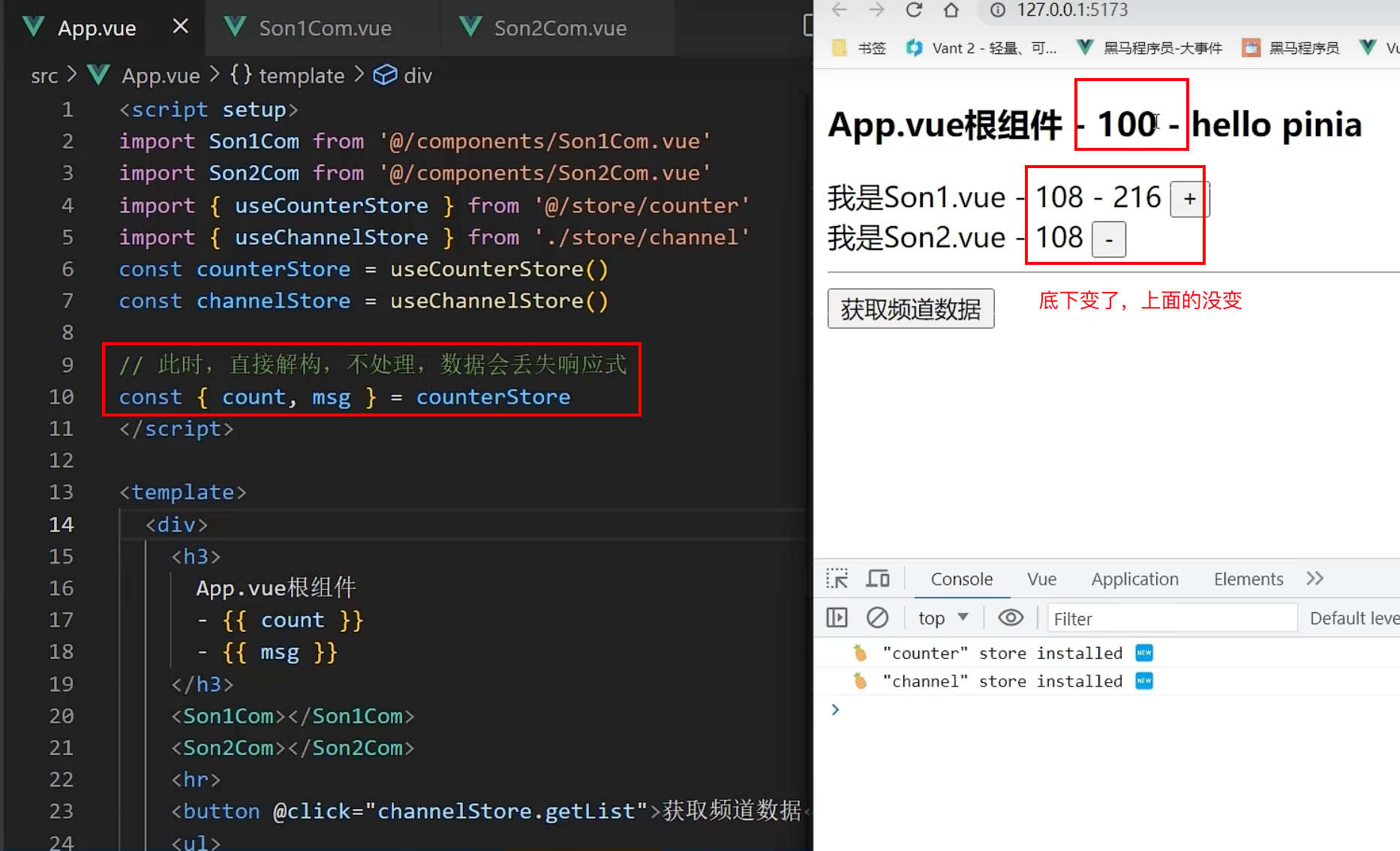
Task: Click the App.vue tab label
Action: 97,29
